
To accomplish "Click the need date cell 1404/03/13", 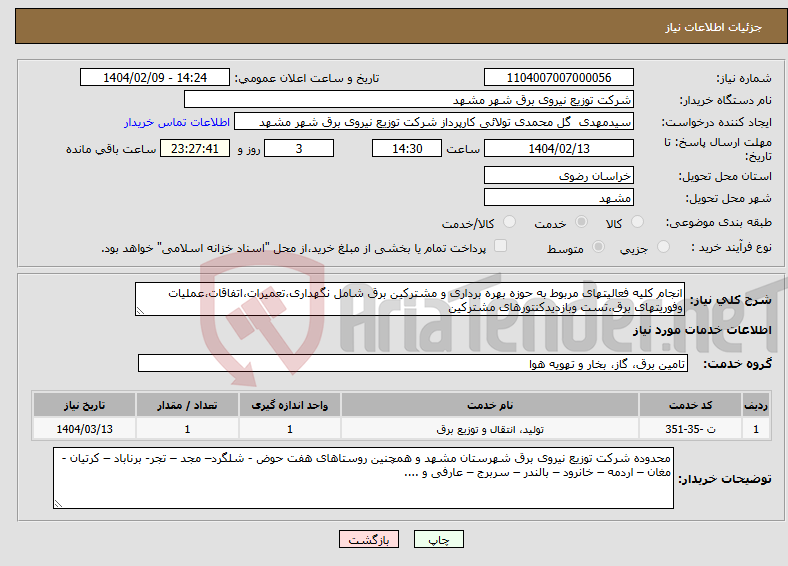I will (84, 429).
